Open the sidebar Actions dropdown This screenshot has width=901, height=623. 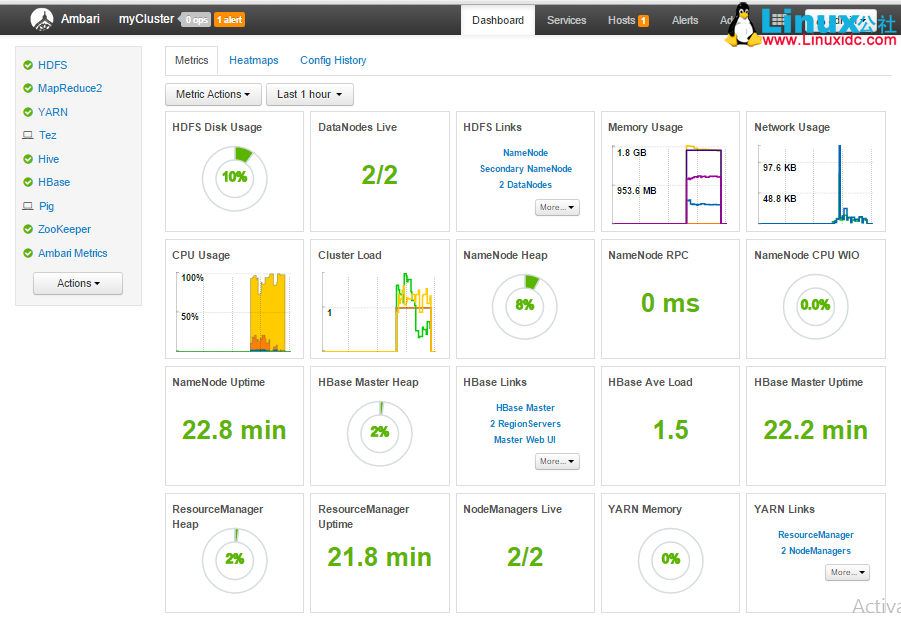[x=78, y=283]
